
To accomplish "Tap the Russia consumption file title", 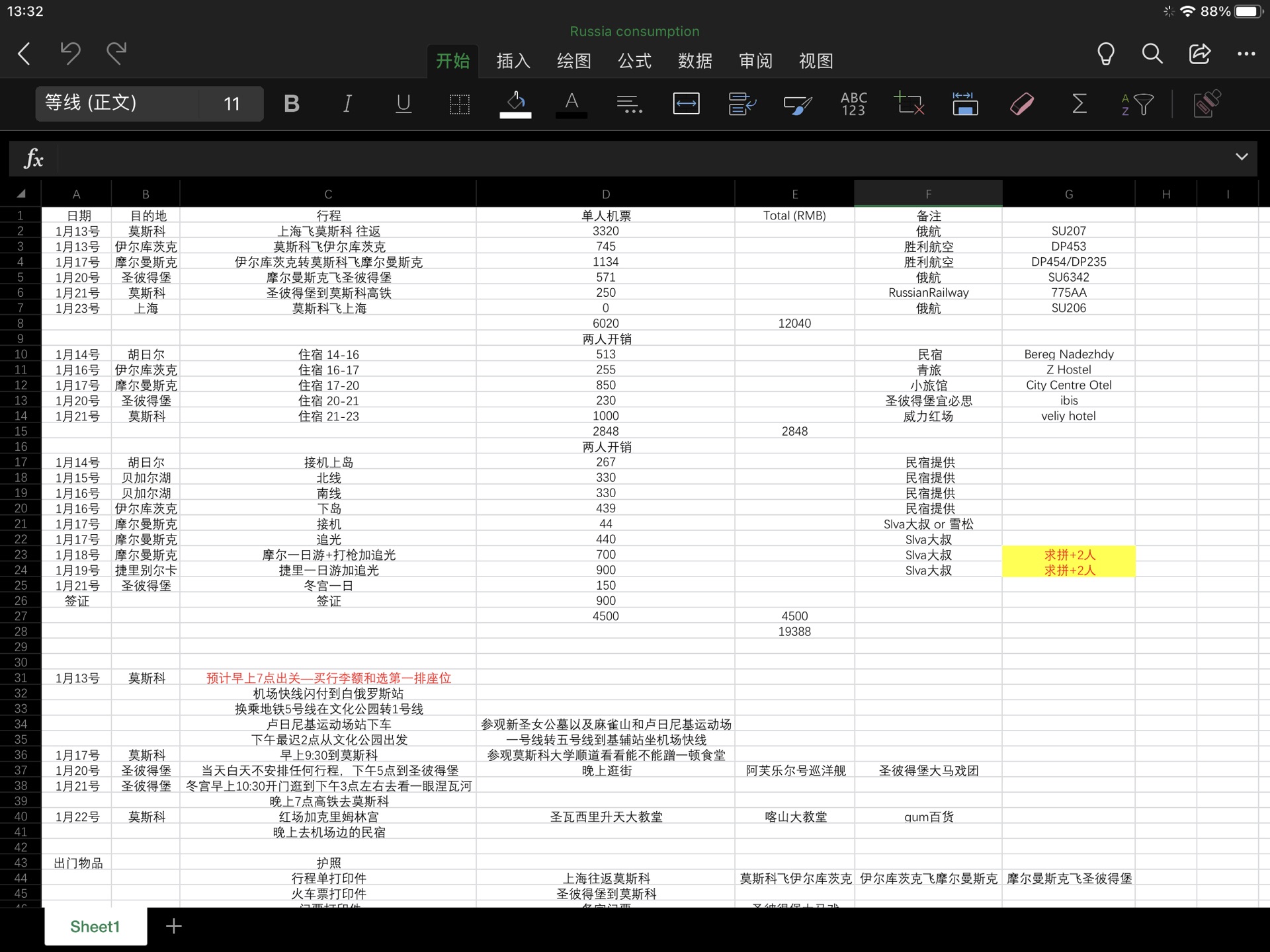I will tap(634, 31).
